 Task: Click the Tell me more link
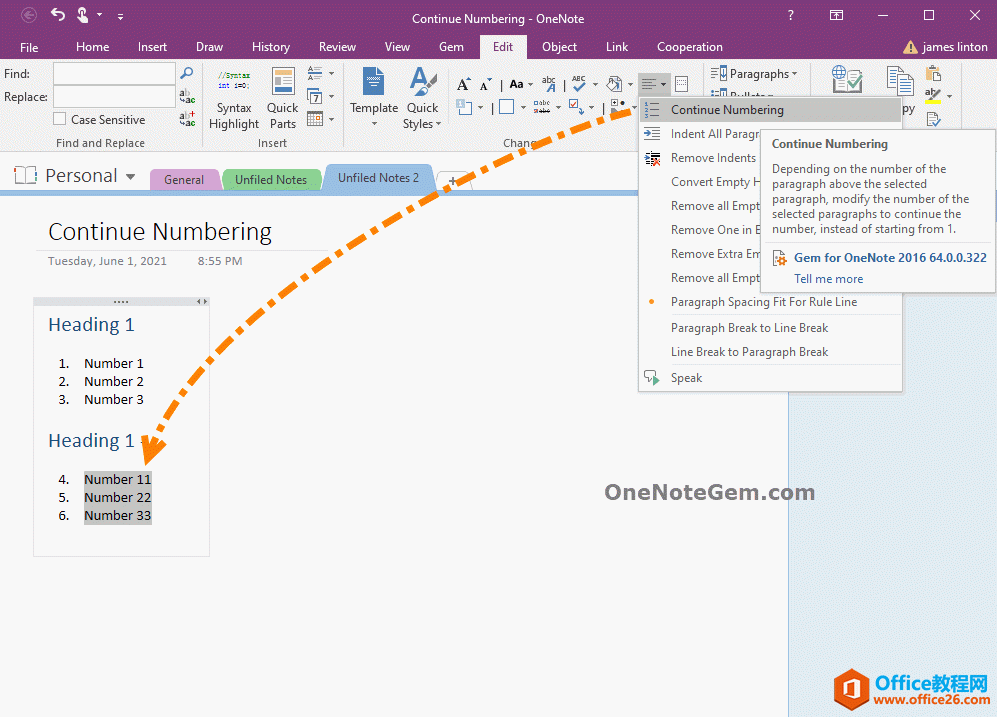click(828, 279)
